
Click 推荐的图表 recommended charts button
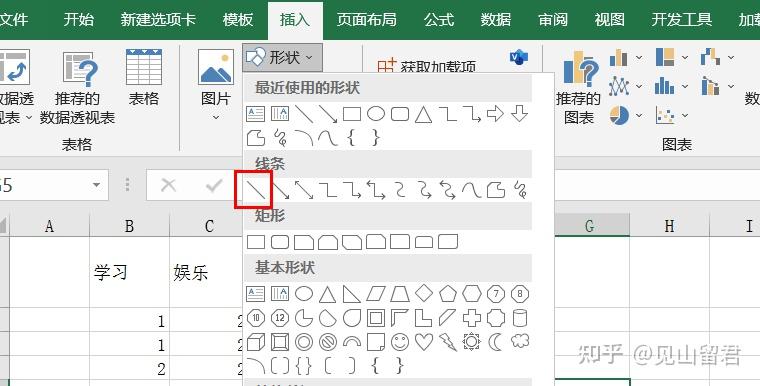tap(579, 87)
